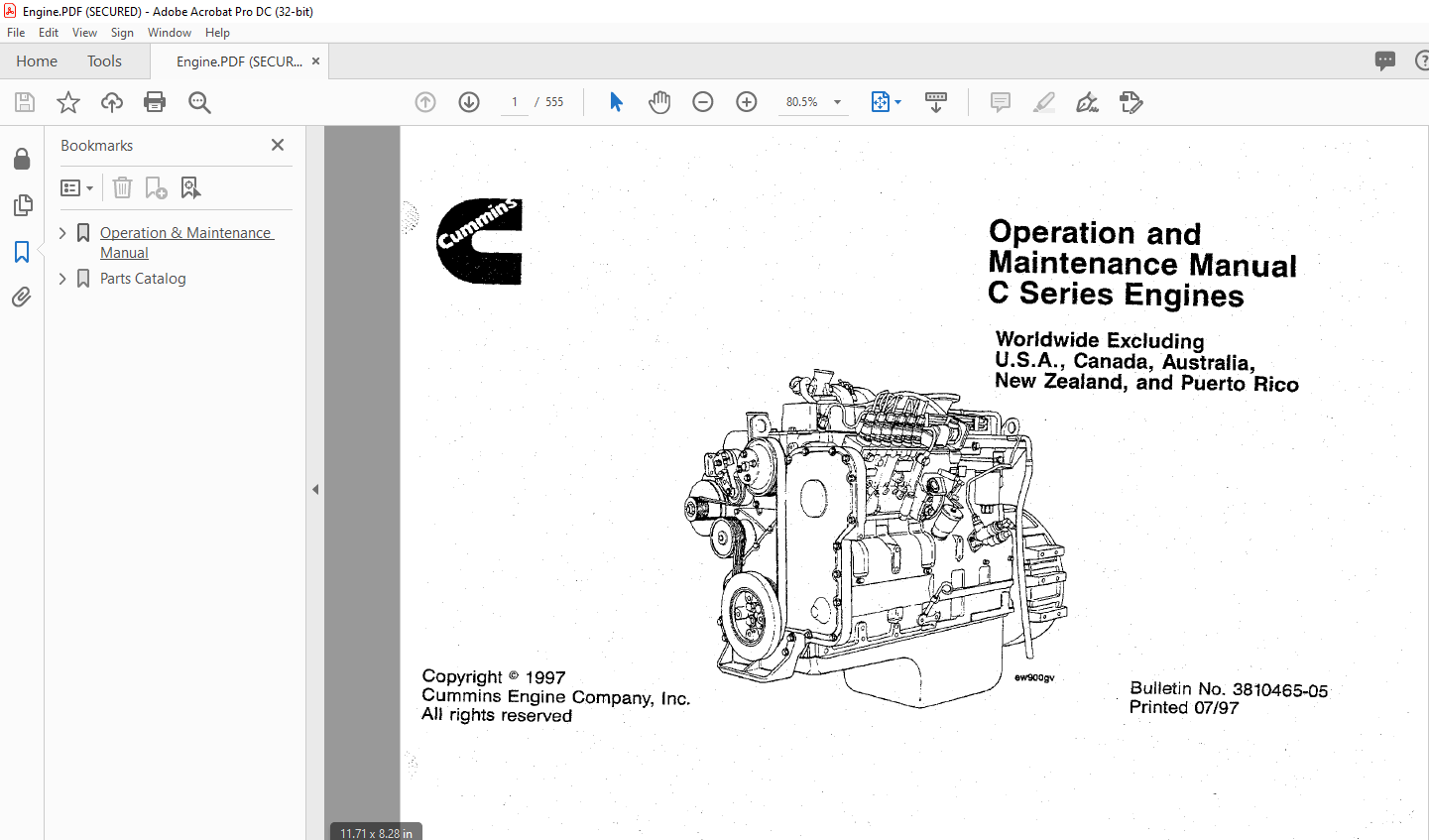
Task: Toggle Bookmarks panel icon in sidebar
Action: [x=22, y=252]
